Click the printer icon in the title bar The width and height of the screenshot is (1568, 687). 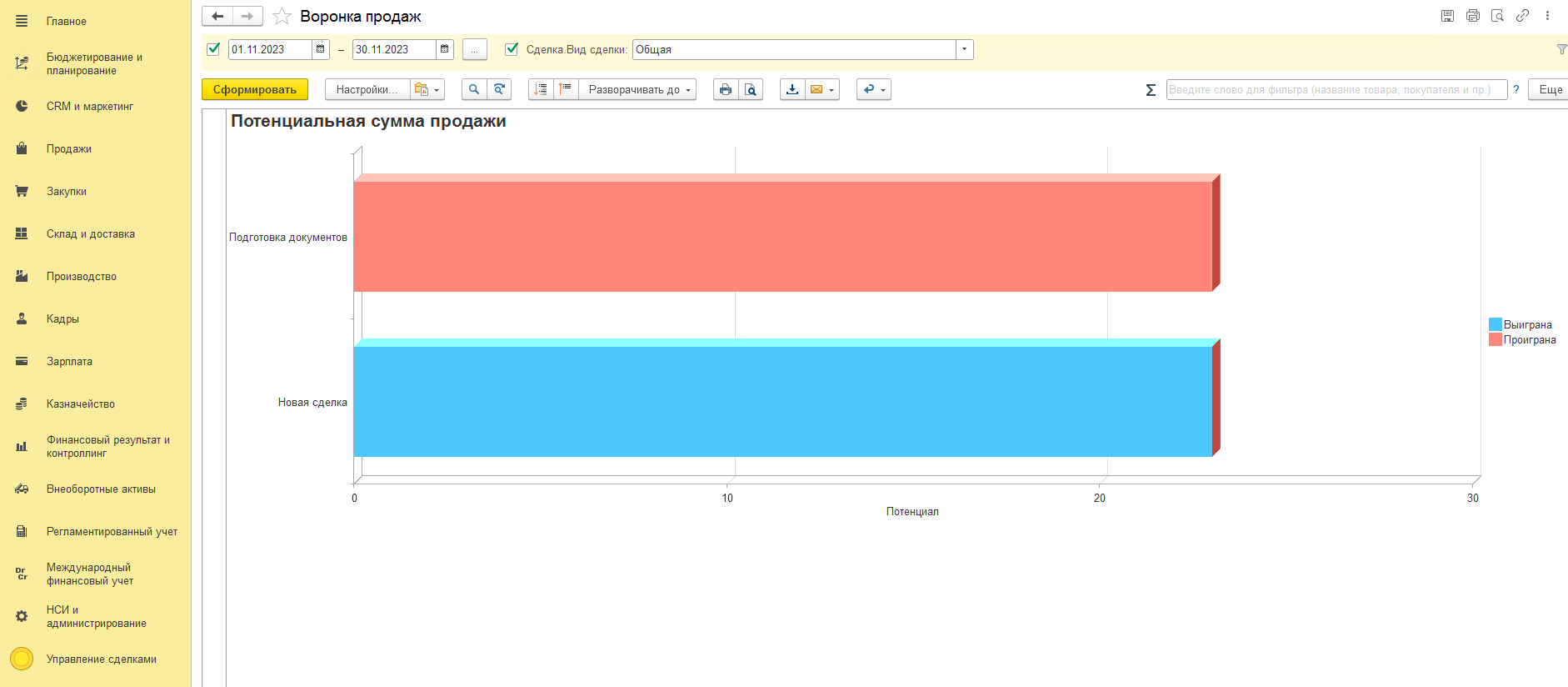1473,16
